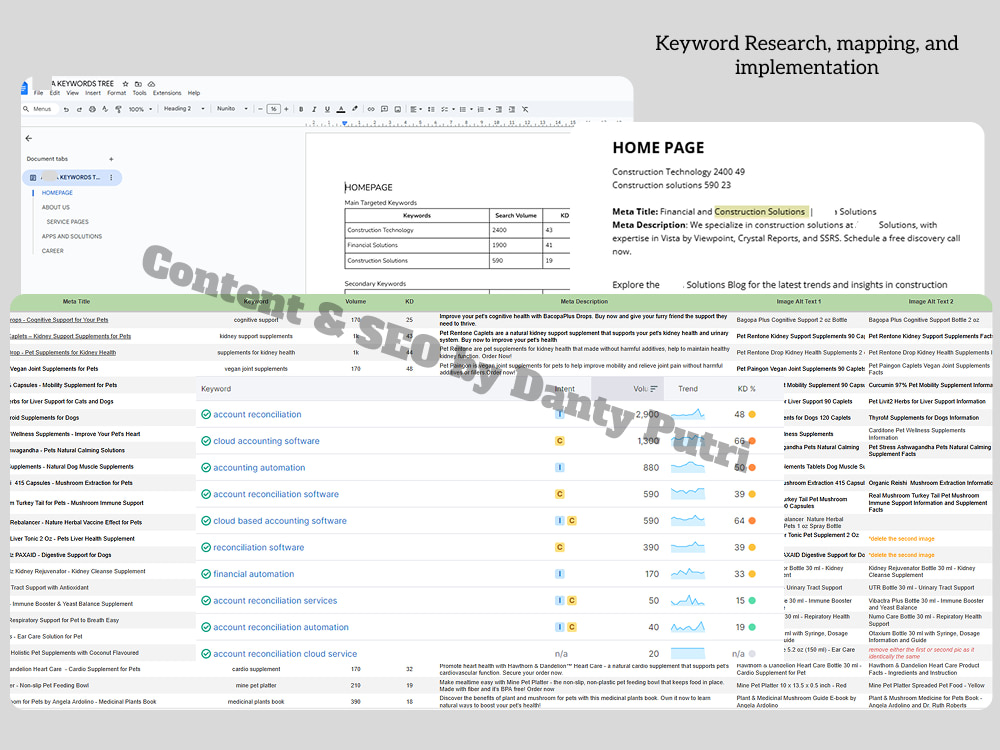This screenshot has width=1000, height=750.
Task: Open the View menu
Action: 73,93
